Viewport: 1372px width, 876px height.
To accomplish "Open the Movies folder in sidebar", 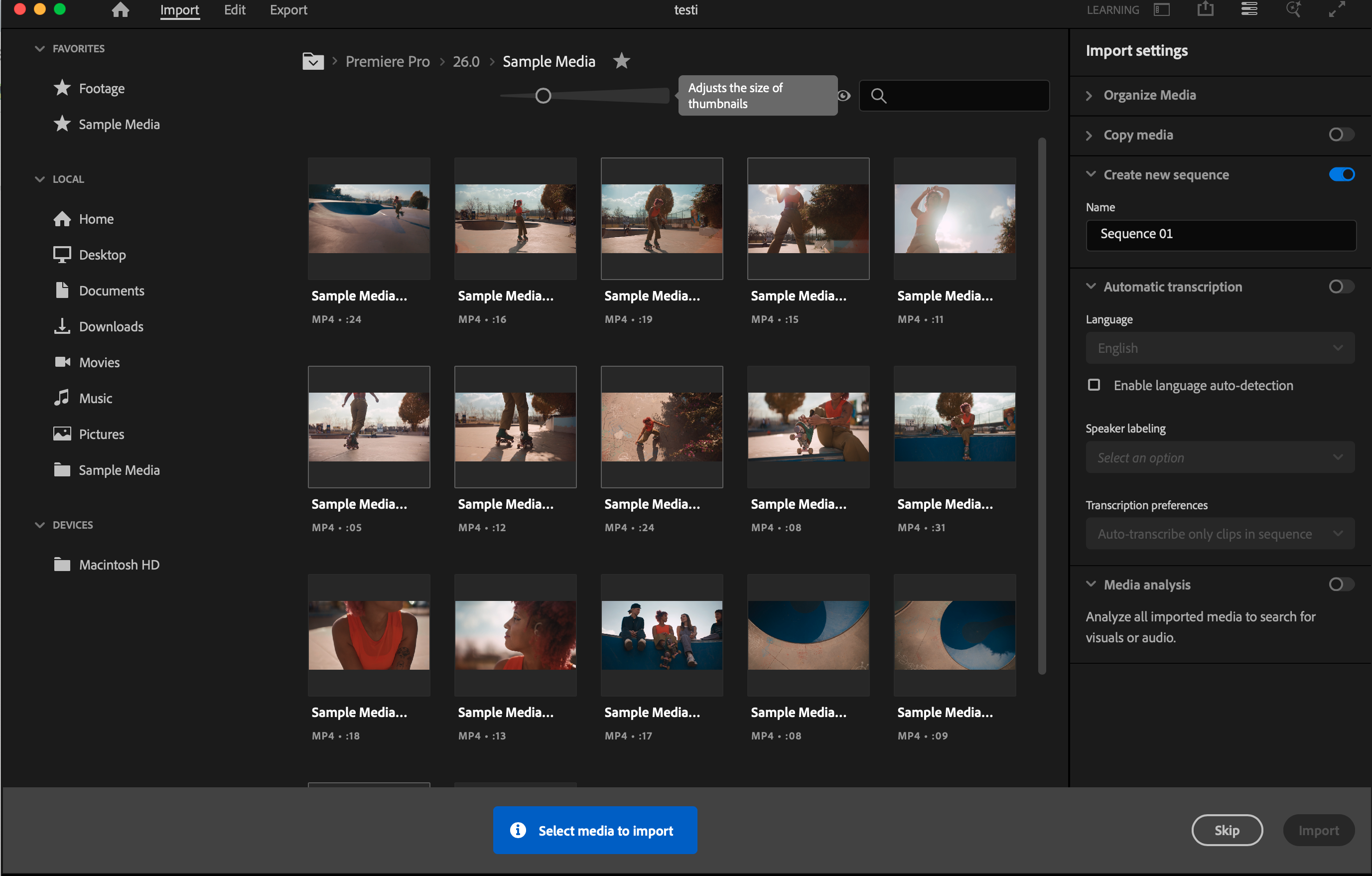I will [x=99, y=362].
